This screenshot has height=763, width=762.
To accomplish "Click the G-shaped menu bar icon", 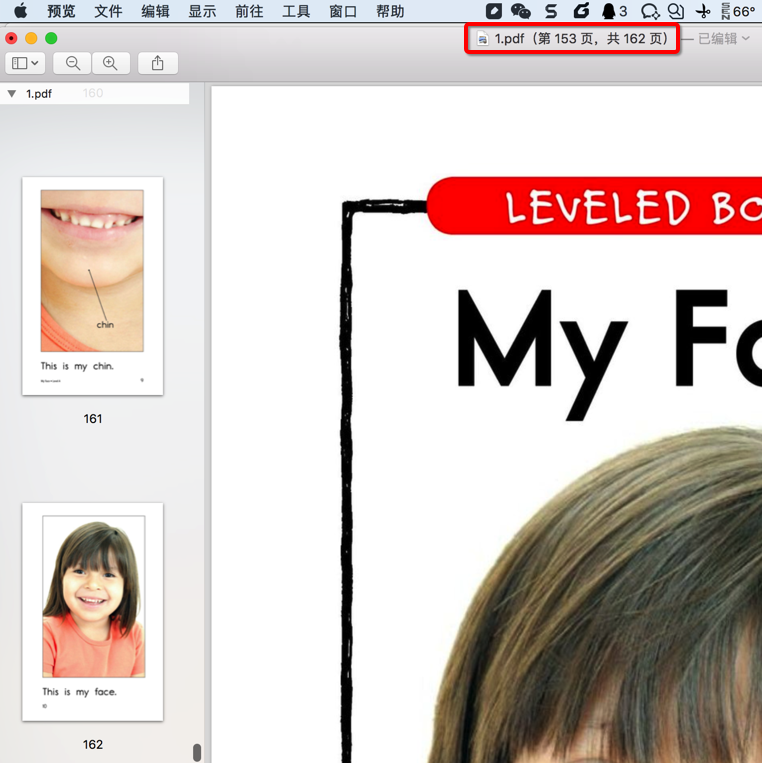I will pyautogui.click(x=581, y=11).
